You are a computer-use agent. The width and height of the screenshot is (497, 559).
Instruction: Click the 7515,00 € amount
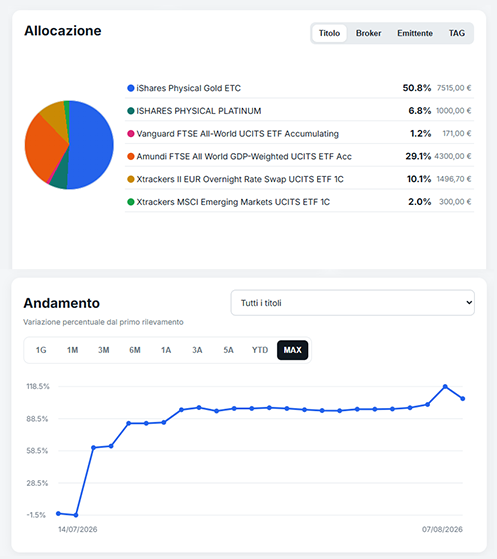coord(454,88)
